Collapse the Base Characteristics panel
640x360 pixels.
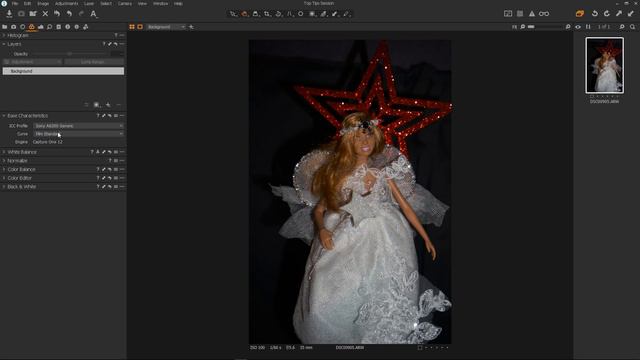(4, 116)
